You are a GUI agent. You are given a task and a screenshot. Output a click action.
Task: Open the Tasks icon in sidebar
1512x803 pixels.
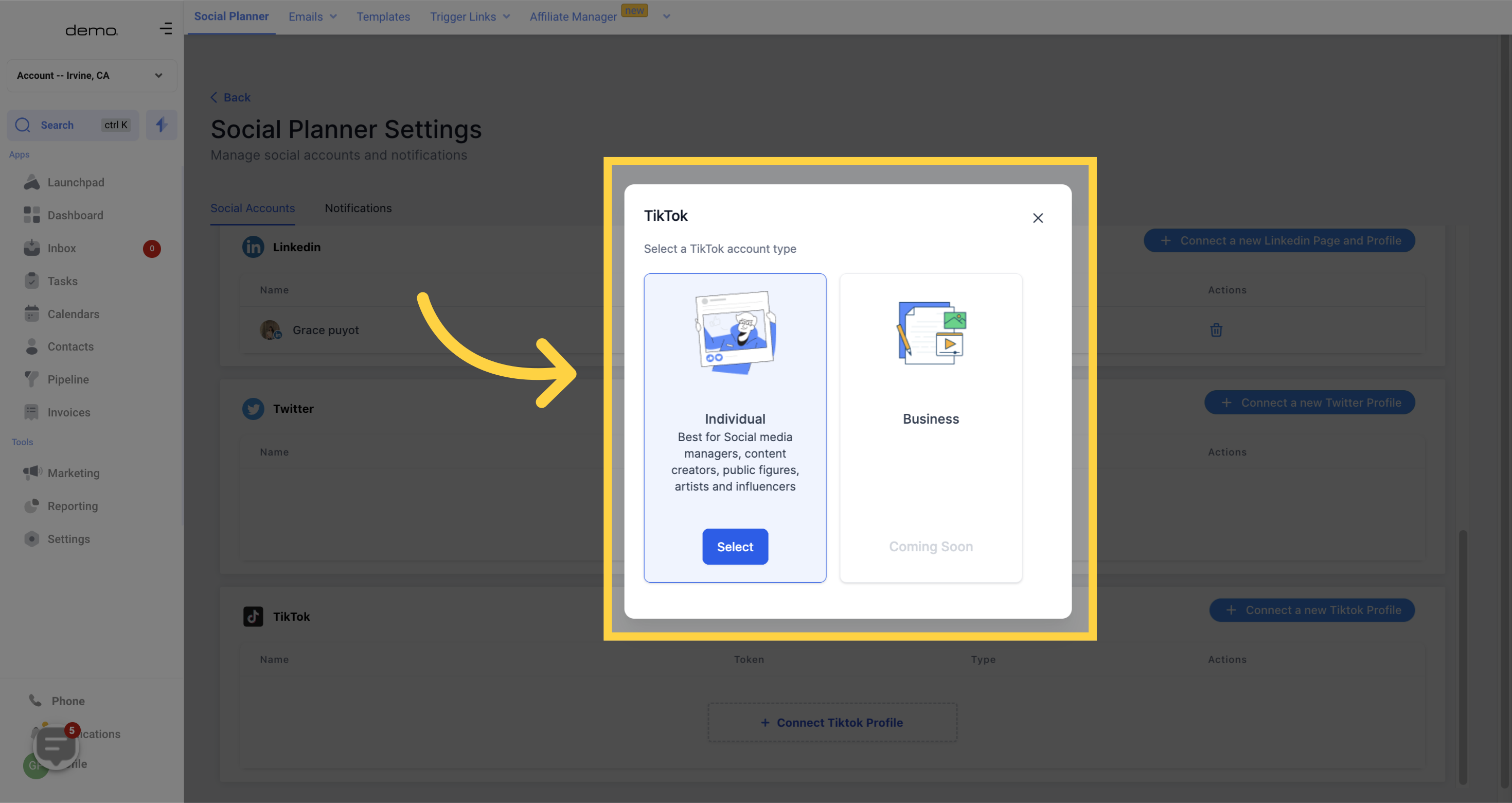(32, 281)
